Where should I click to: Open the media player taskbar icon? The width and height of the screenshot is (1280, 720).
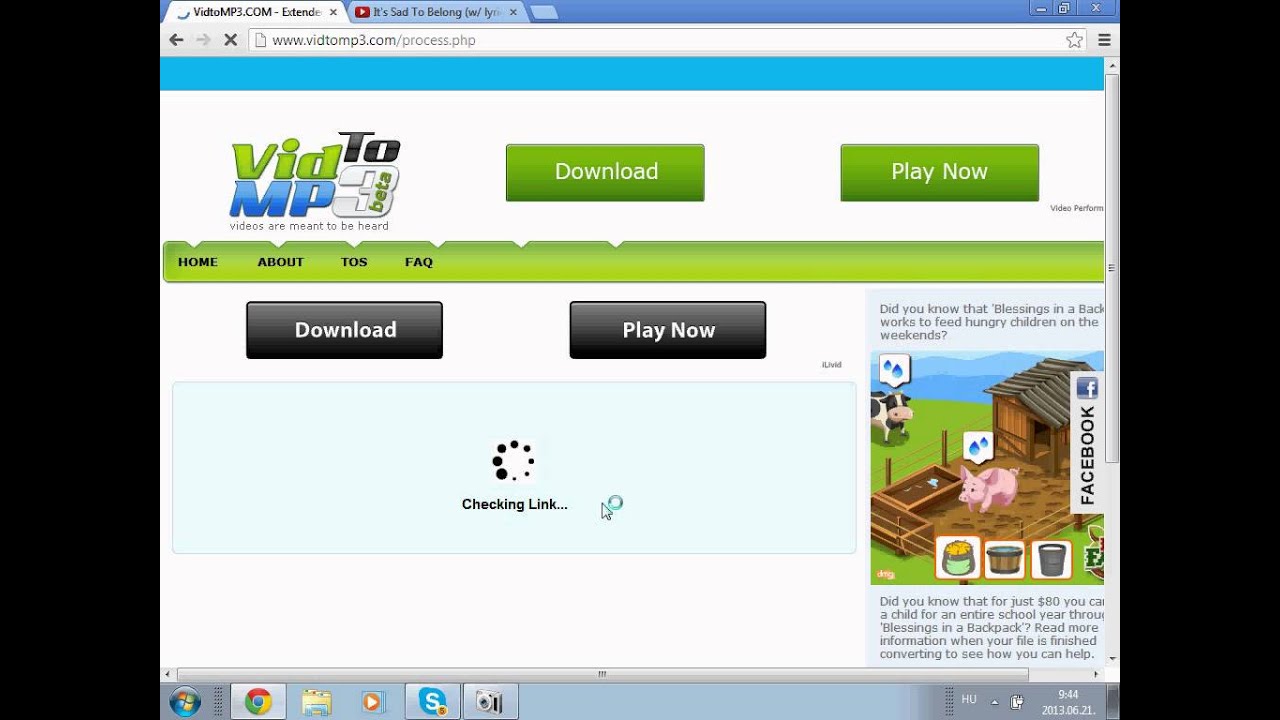pos(373,702)
